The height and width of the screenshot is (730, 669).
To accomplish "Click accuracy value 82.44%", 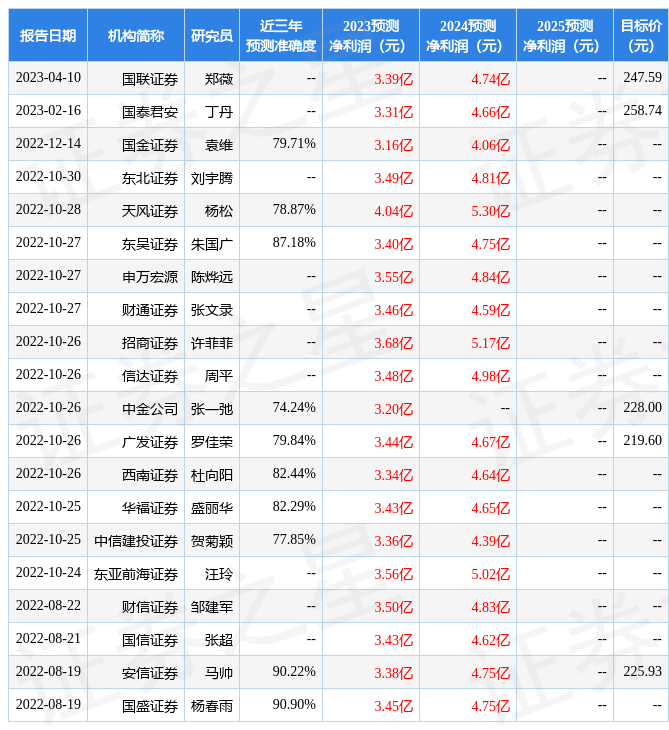I will click(294, 474).
